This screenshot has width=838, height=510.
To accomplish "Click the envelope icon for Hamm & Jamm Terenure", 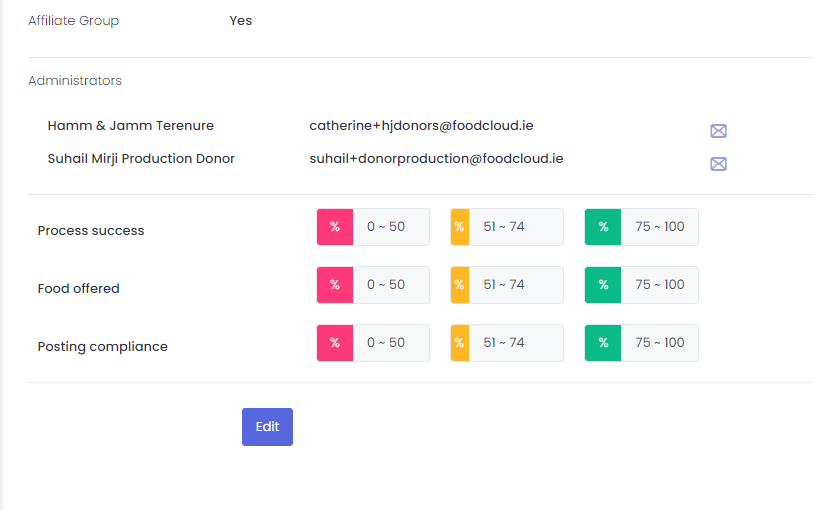I will [x=718, y=131].
